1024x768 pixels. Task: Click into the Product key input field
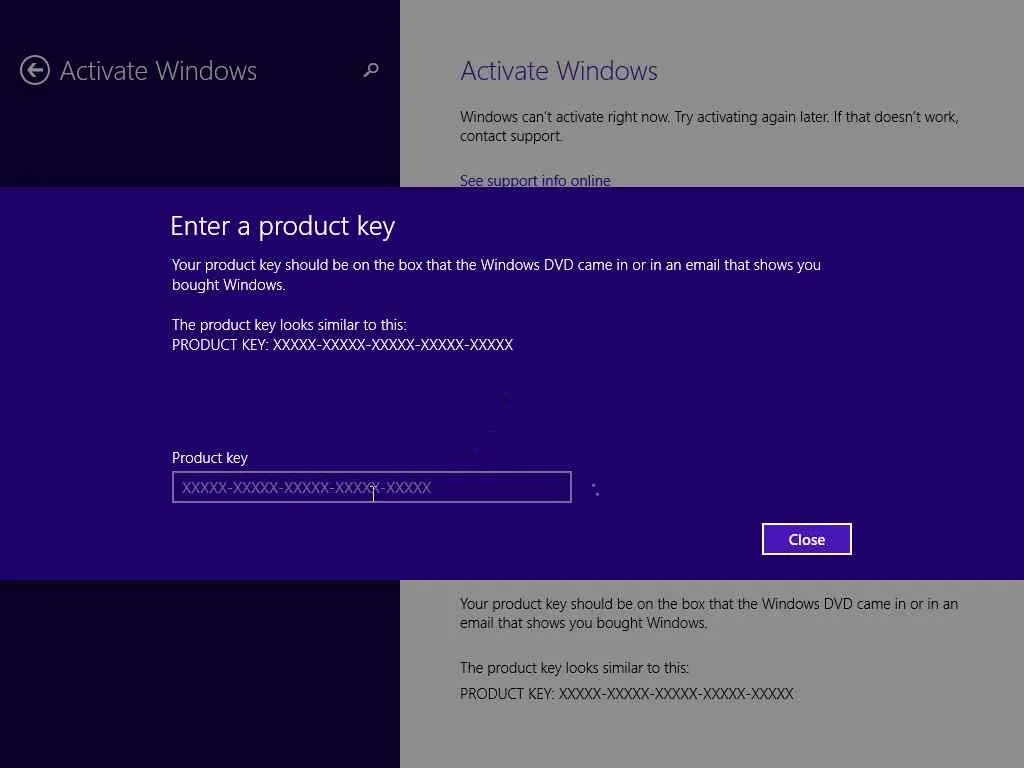[x=372, y=487]
